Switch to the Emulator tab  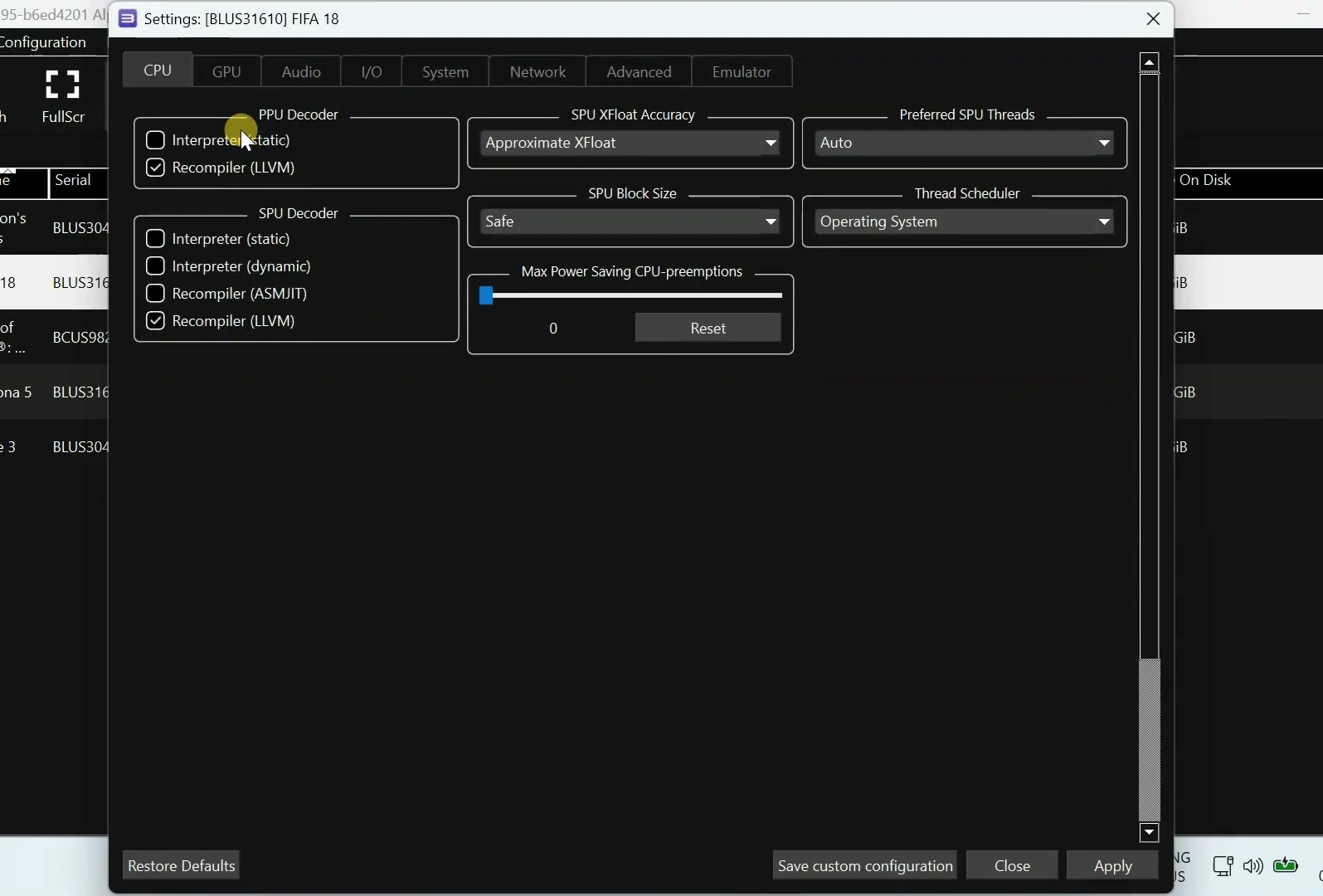(742, 72)
